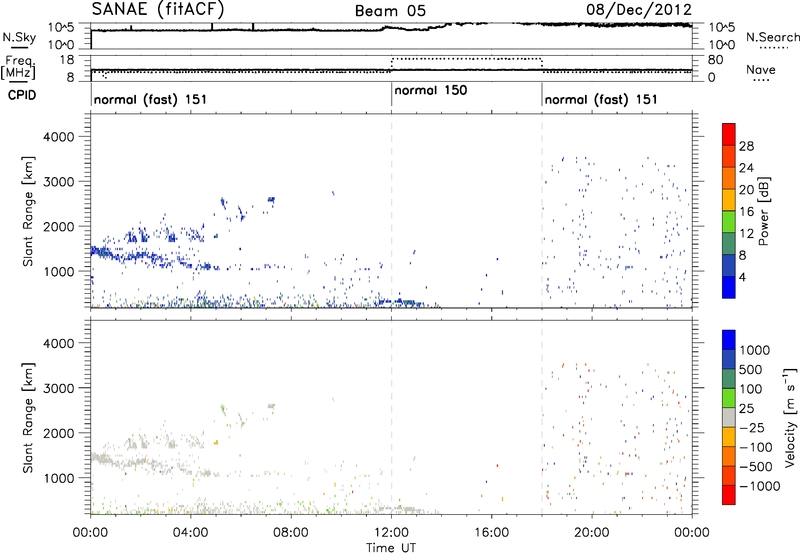Image resolution: width=800 pixels, height=554 pixels.
Task: Click the Time UT axis title
Action: (391, 548)
